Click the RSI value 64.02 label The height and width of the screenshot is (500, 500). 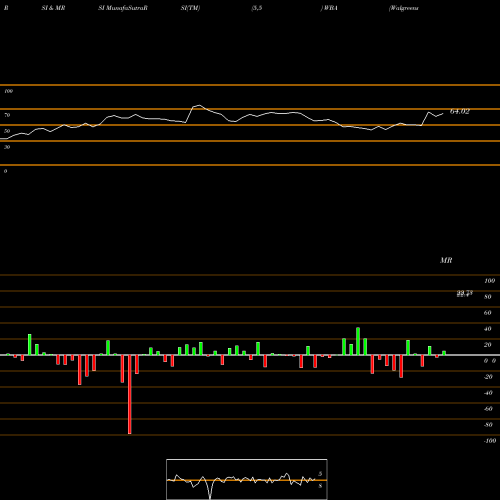pyautogui.click(x=460, y=111)
